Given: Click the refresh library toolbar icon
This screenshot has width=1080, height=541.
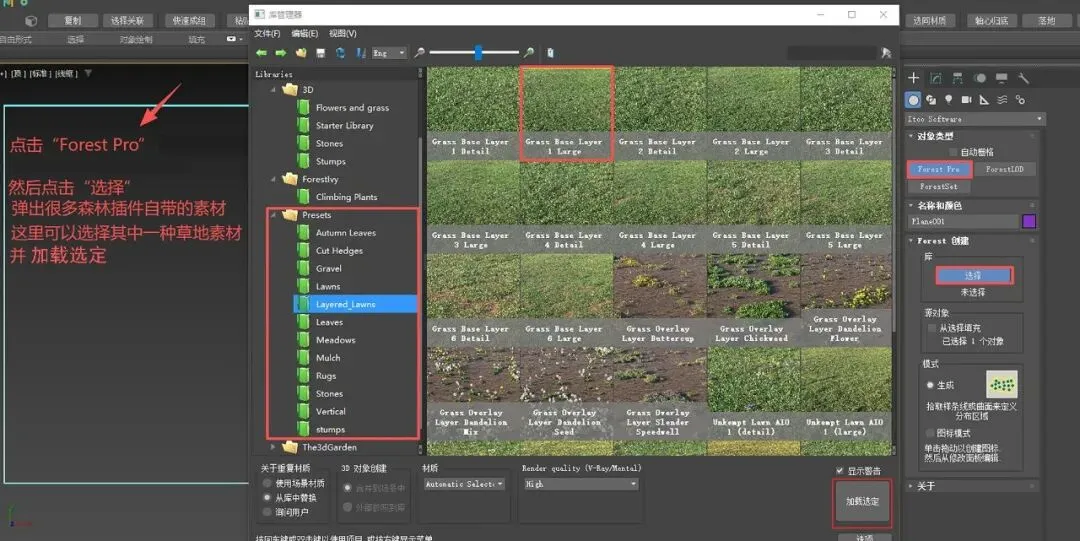Looking at the screenshot, I should (340, 53).
